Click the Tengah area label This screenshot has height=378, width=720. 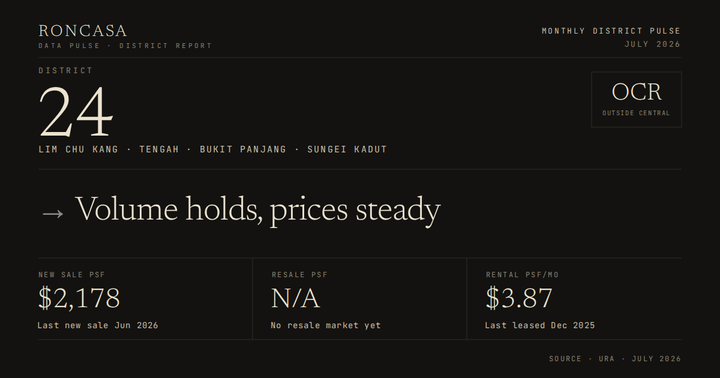pos(159,149)
